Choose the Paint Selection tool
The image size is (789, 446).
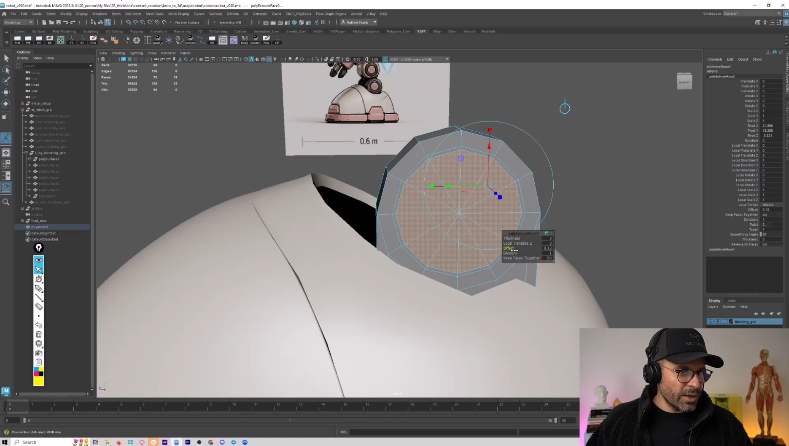pyautogui.click(x=6, y=81)
